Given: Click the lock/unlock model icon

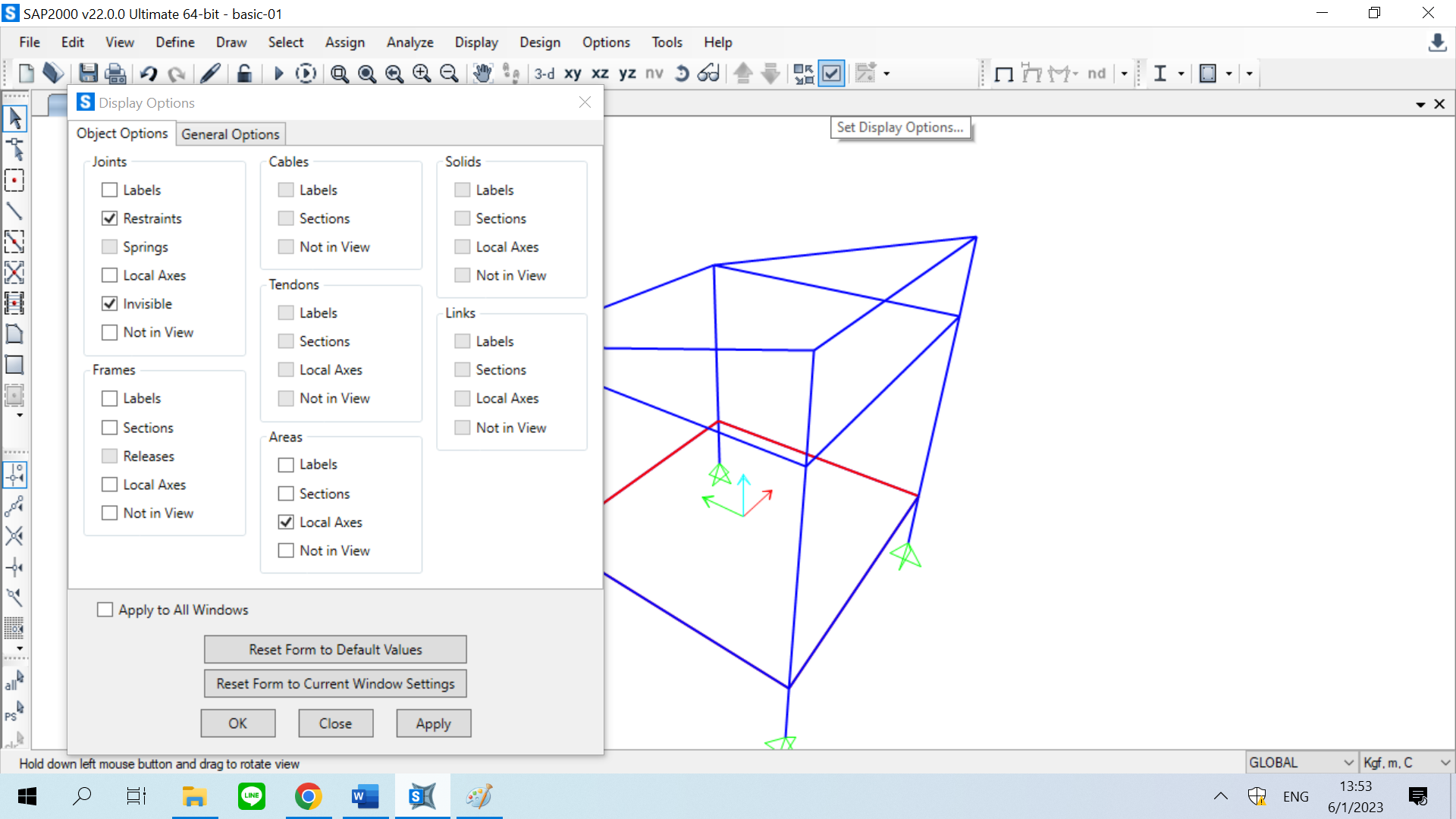Looking at the screenshot, I should pyautogui.click(x=244, y=74).
